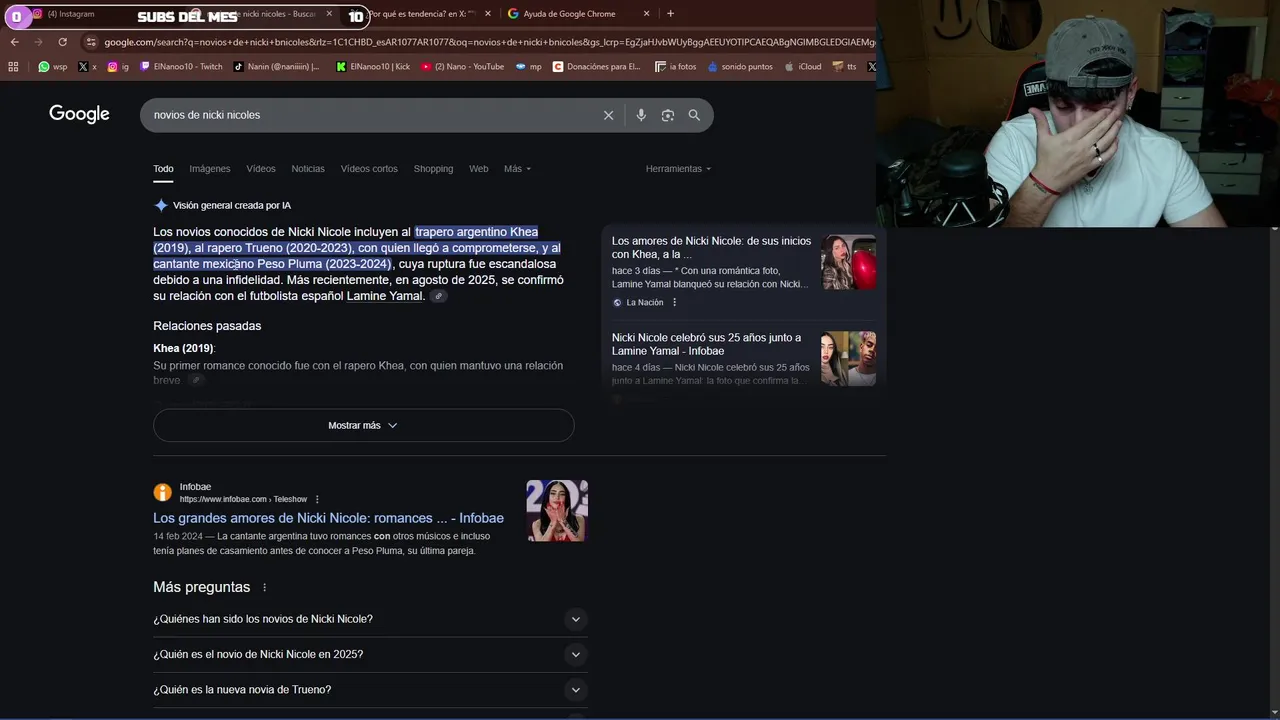Open options menu for La Nación result
Image resolution: width=1280 pixels, height=720 pixels.
674,302
